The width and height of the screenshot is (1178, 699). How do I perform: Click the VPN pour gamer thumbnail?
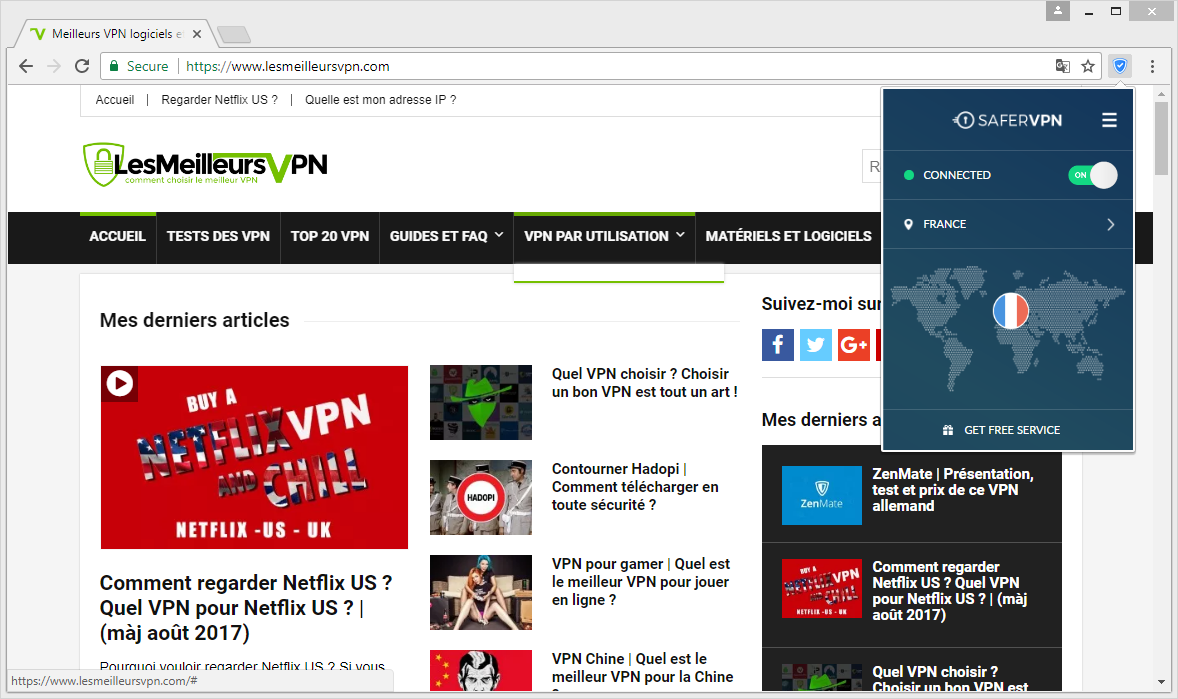tap(481, 592)
